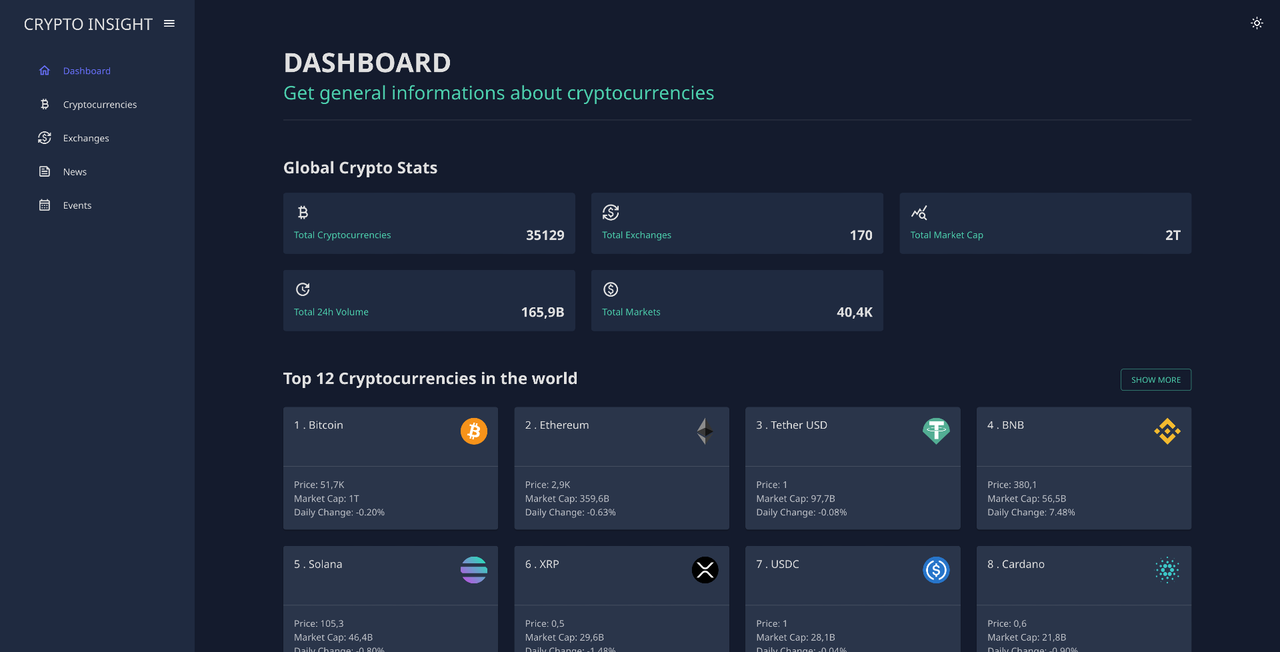Viewport: 1280px width, 652px height.
Task: Click the 'Total Cryptocurrencies' label
Action: pyautogui.click(x=342, y=235)
